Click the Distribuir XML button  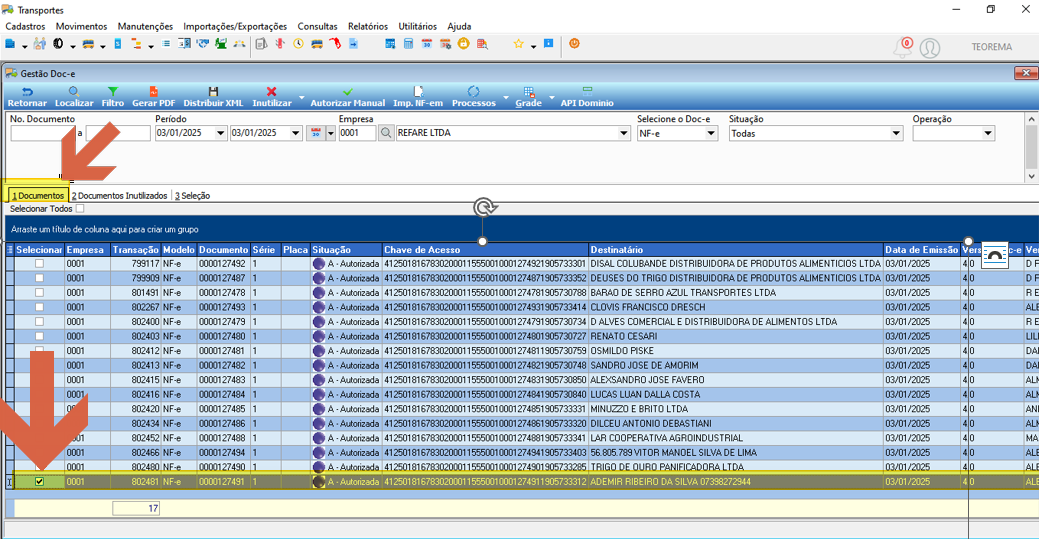213,97
